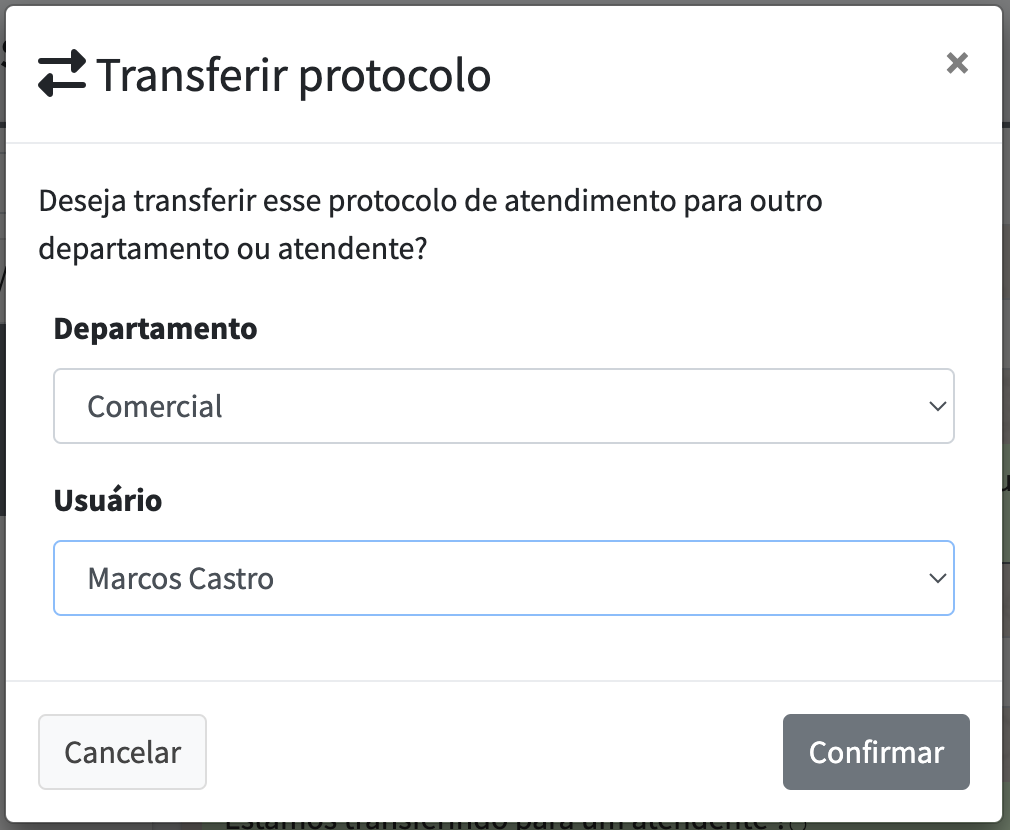This screenshot has height=830, width=1010.
Task: Confirm the protocol transfer
Action: (875, 752)
